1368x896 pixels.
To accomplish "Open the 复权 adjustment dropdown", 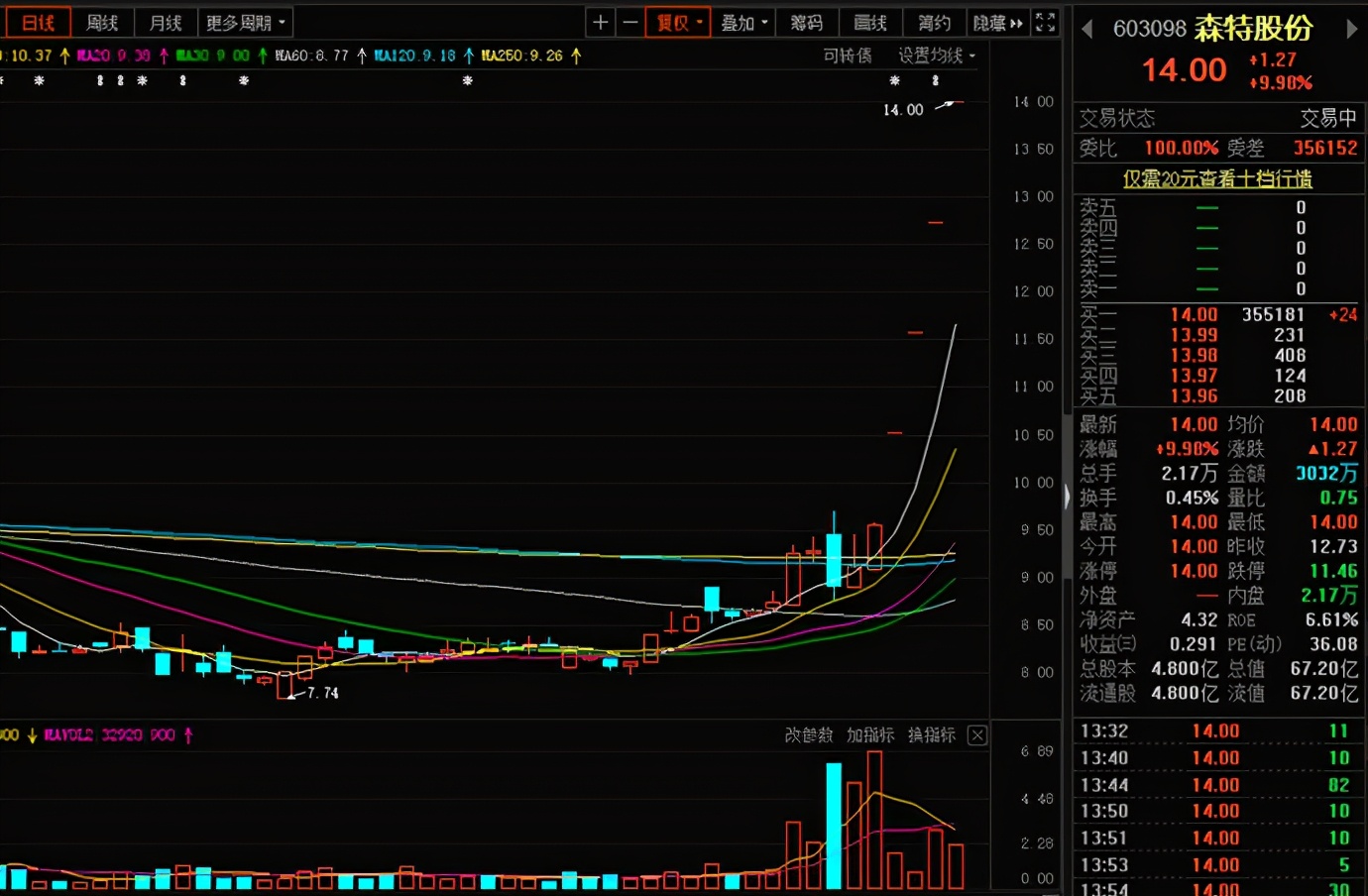I will pyautogui.click(x=678, y=22).
